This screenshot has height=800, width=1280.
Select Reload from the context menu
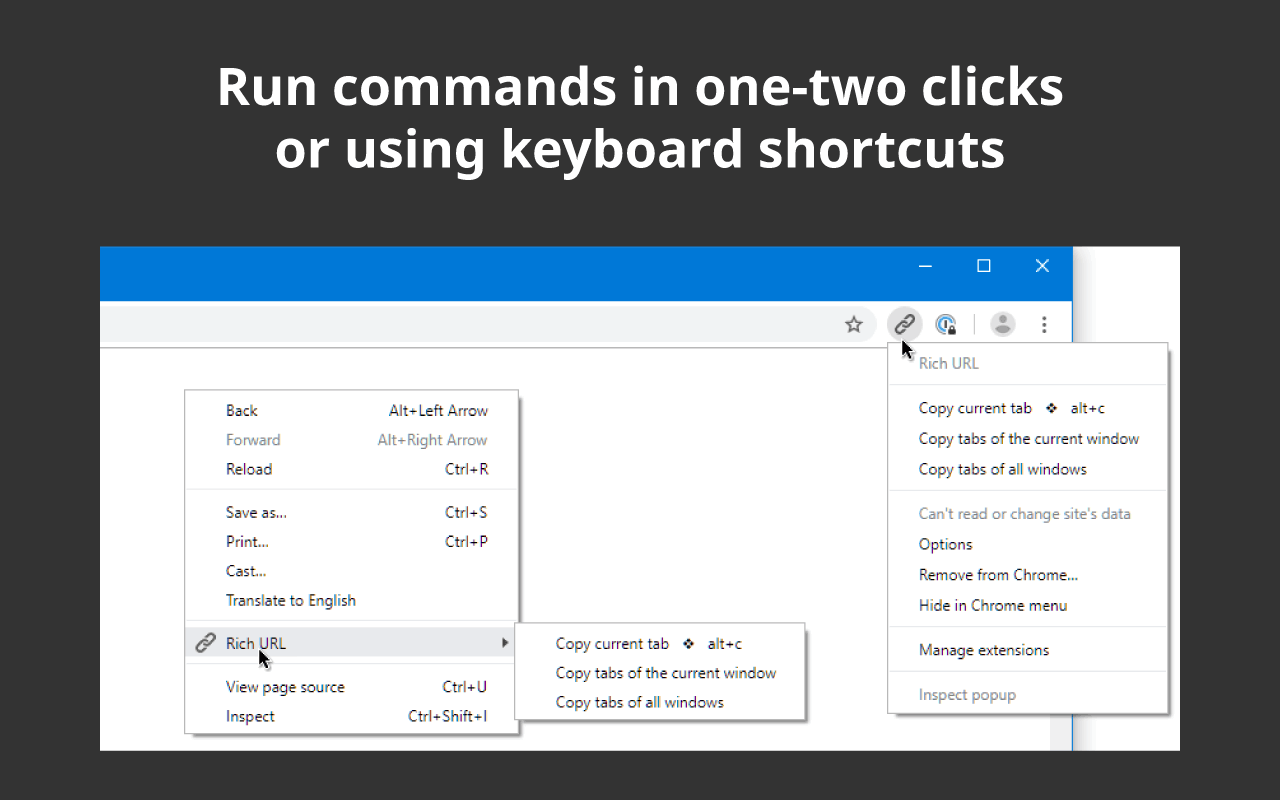click(351, 469)
